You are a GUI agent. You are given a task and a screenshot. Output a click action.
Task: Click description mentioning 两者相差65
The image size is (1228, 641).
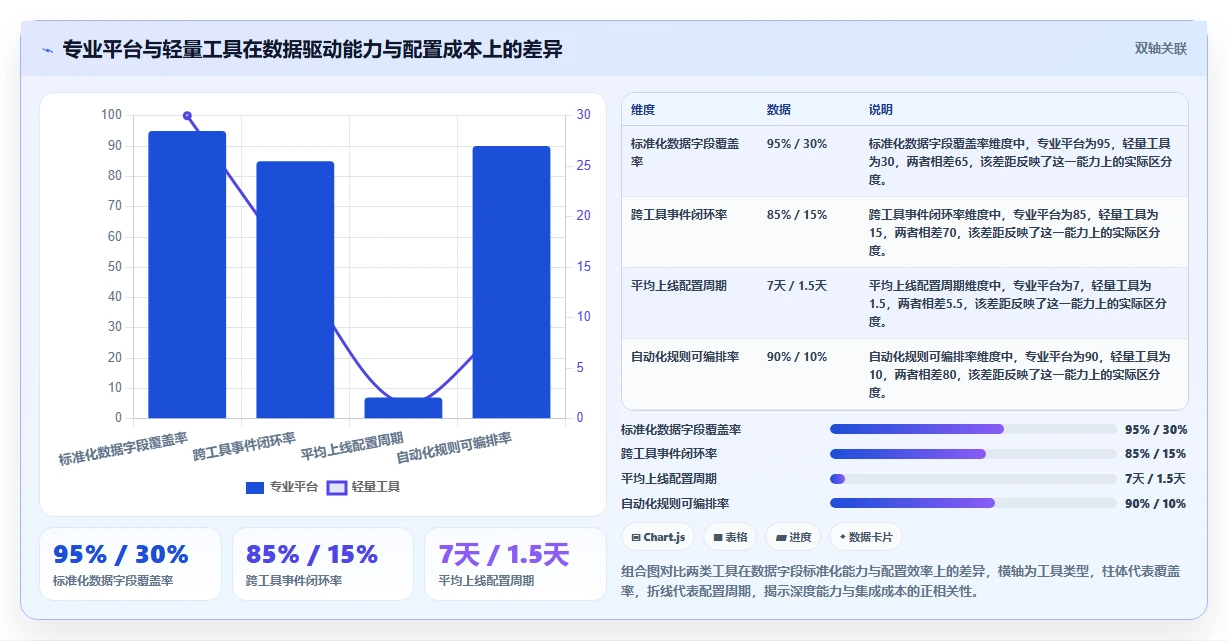pos(1020,162)
